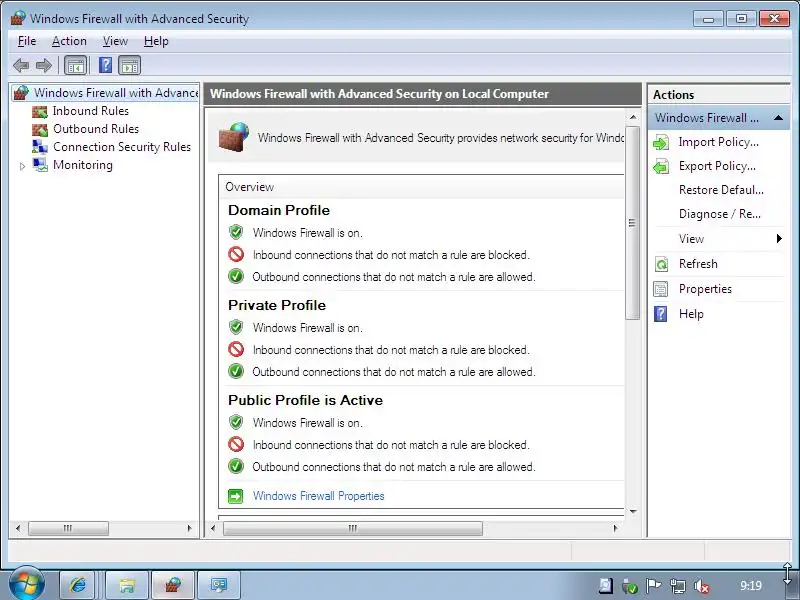Click the Private Profile heading
Screen dimensions: 800x600
click(x=277, y=305)
